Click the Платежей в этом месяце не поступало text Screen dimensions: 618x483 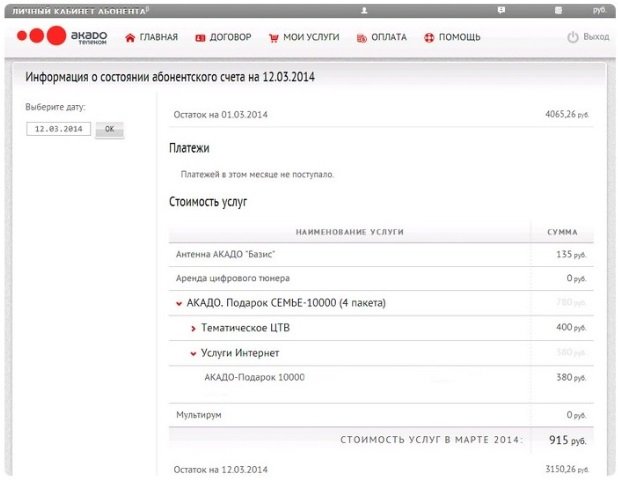[x=257, y=174]
